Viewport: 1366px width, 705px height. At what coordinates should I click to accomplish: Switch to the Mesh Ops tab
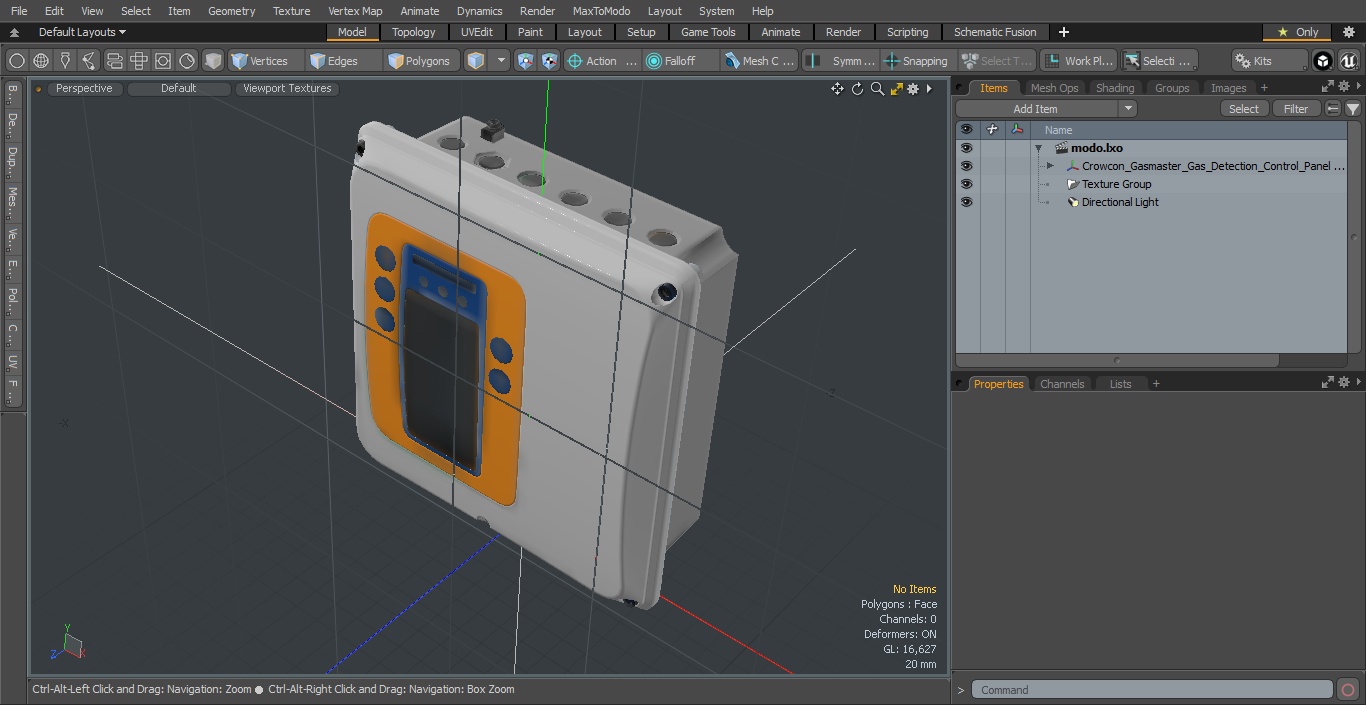point(1054,88)
